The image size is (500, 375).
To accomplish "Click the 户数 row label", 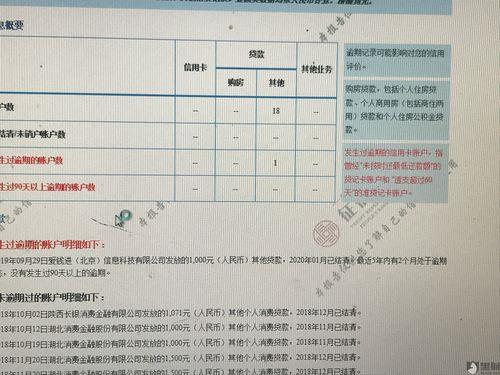I will [7, 107].
